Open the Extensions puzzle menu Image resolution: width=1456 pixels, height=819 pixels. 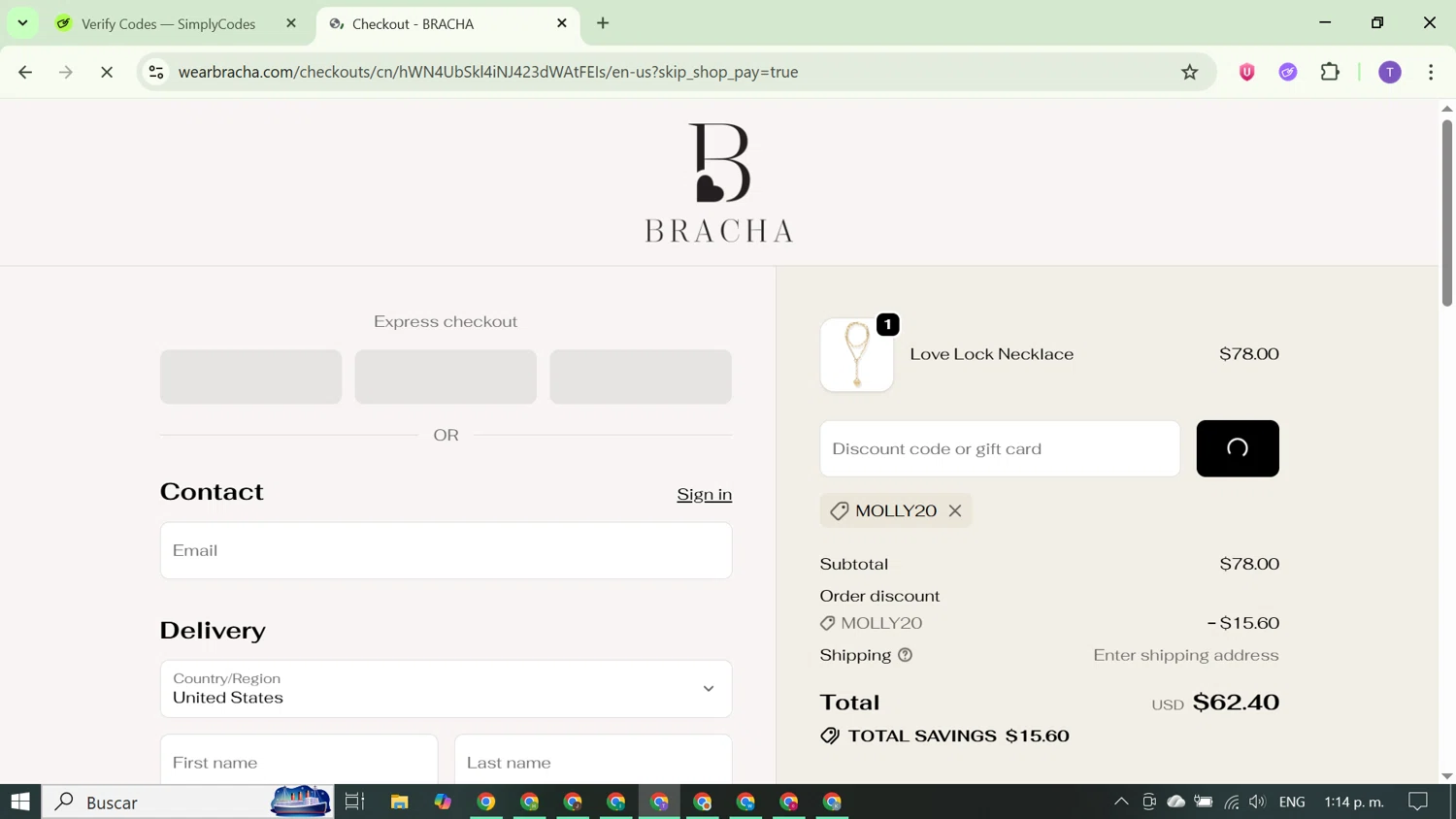(1330, 72)
